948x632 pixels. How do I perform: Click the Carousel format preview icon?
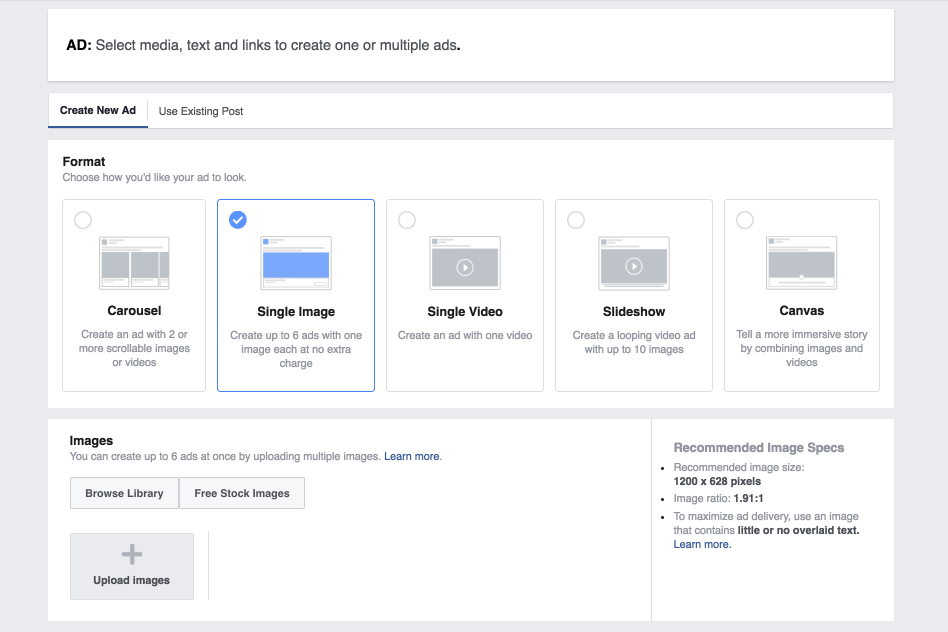[x=134, y=263]
